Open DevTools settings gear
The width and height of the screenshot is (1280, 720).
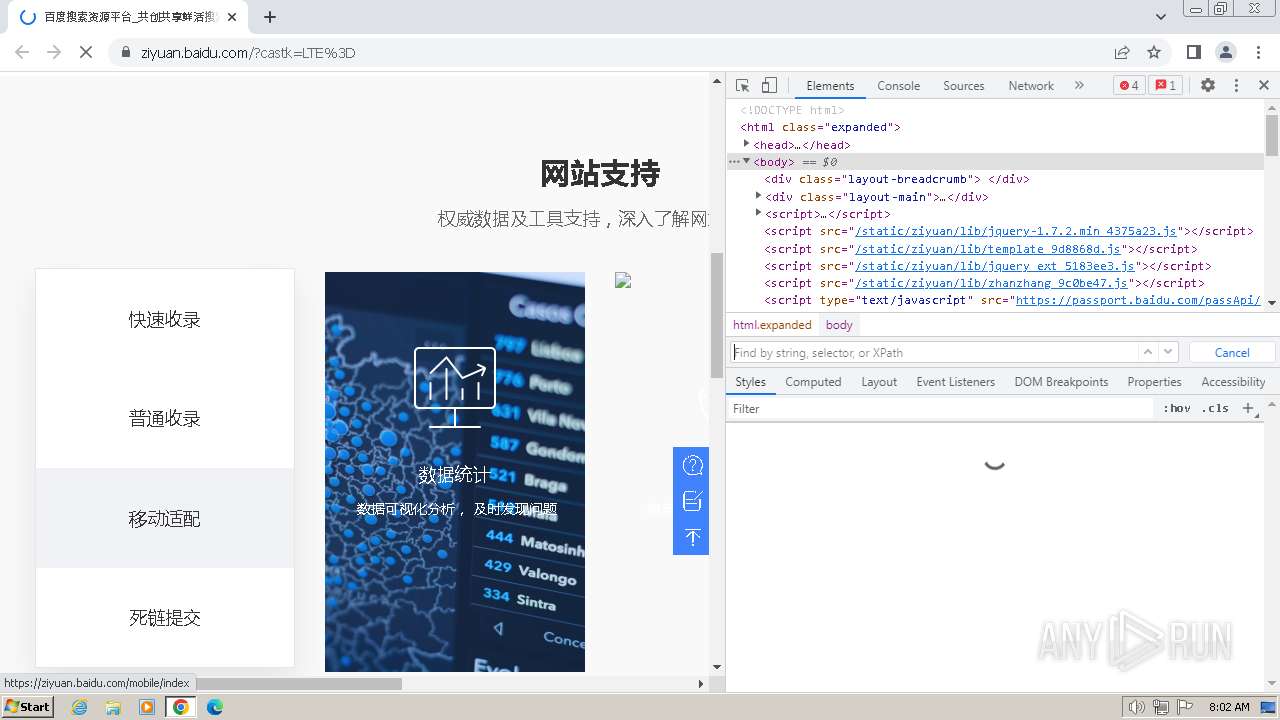tap(1208, 86)
